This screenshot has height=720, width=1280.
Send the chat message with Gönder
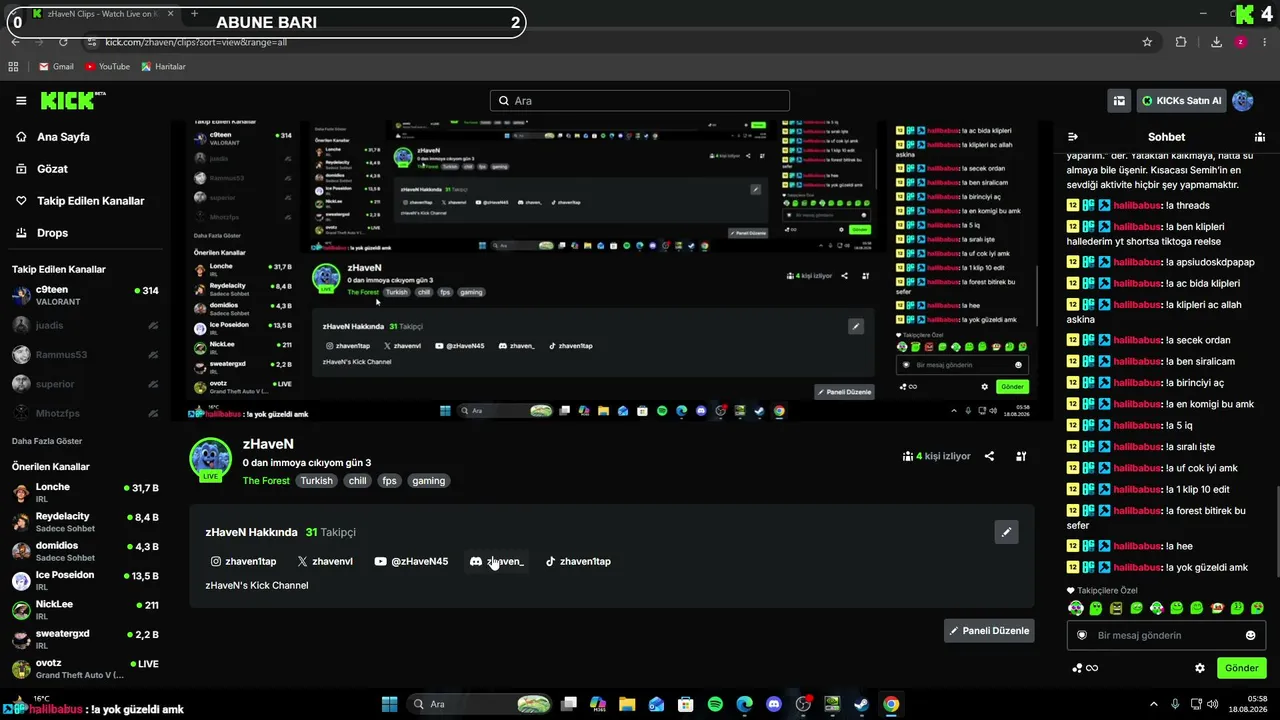pyautogui.click(x=1241, y=668)
